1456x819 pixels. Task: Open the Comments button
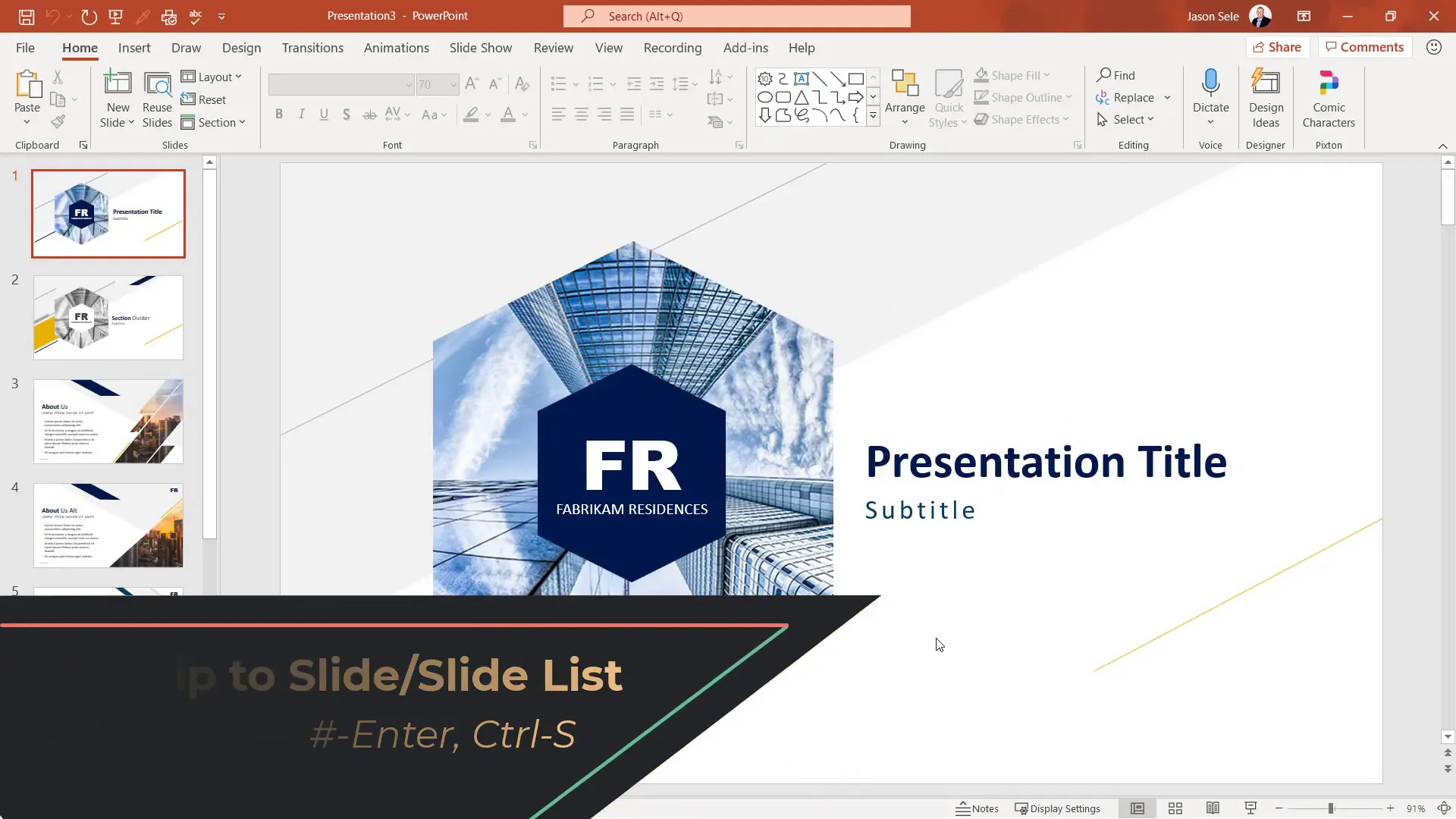(x=1364, y=47)
